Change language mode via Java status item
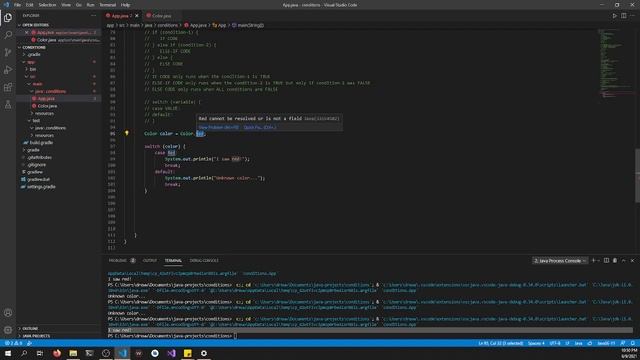The height and width of the screenshot is (360, 640). (x=578, y=343)
